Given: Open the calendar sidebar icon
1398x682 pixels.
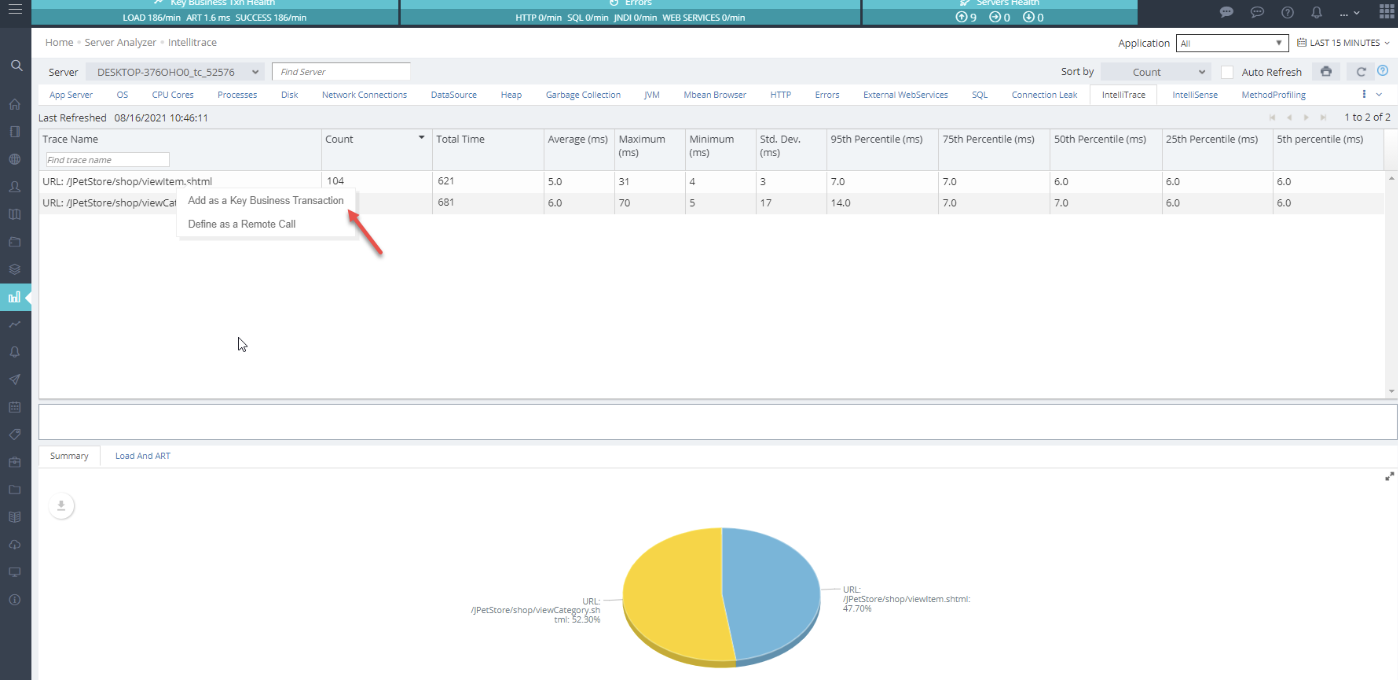Looking at the screenshot, I should point(15,407).
